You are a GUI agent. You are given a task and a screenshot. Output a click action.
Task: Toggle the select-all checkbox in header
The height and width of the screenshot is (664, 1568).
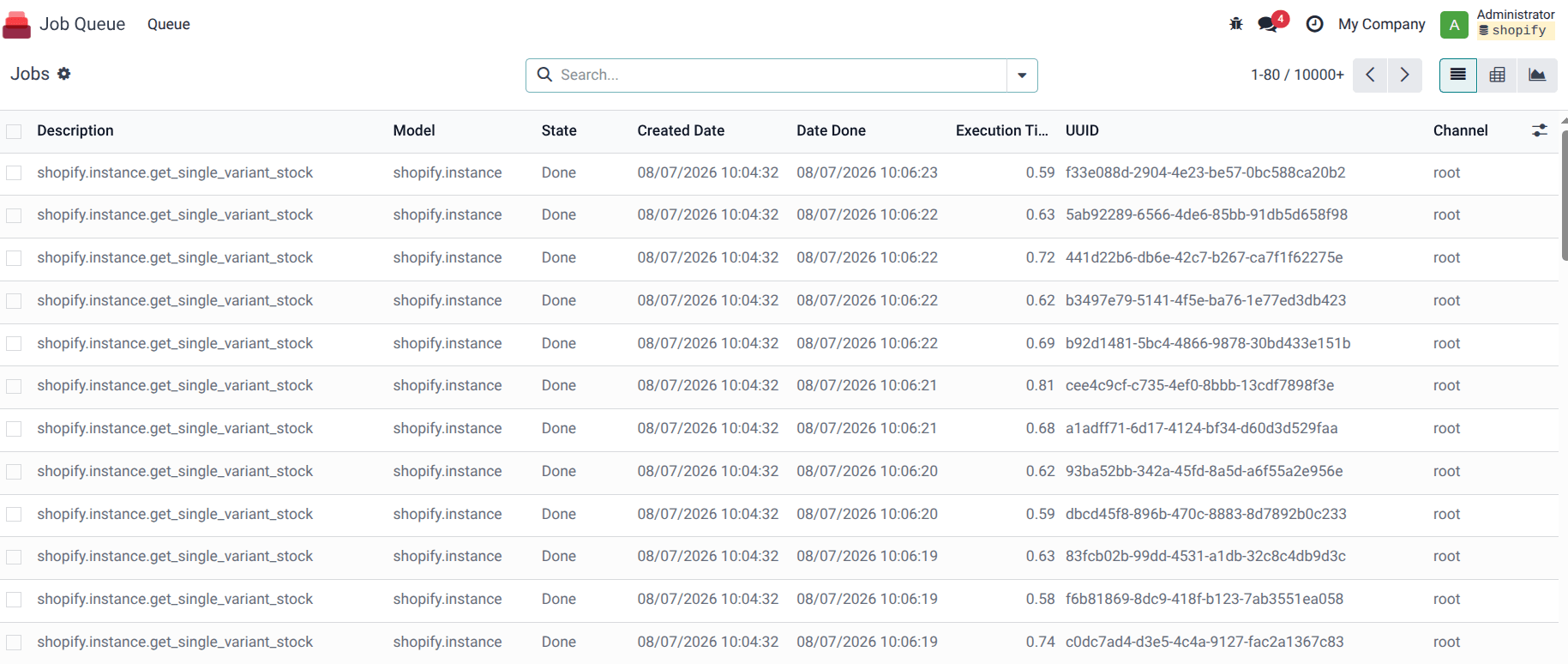[14, 131]
